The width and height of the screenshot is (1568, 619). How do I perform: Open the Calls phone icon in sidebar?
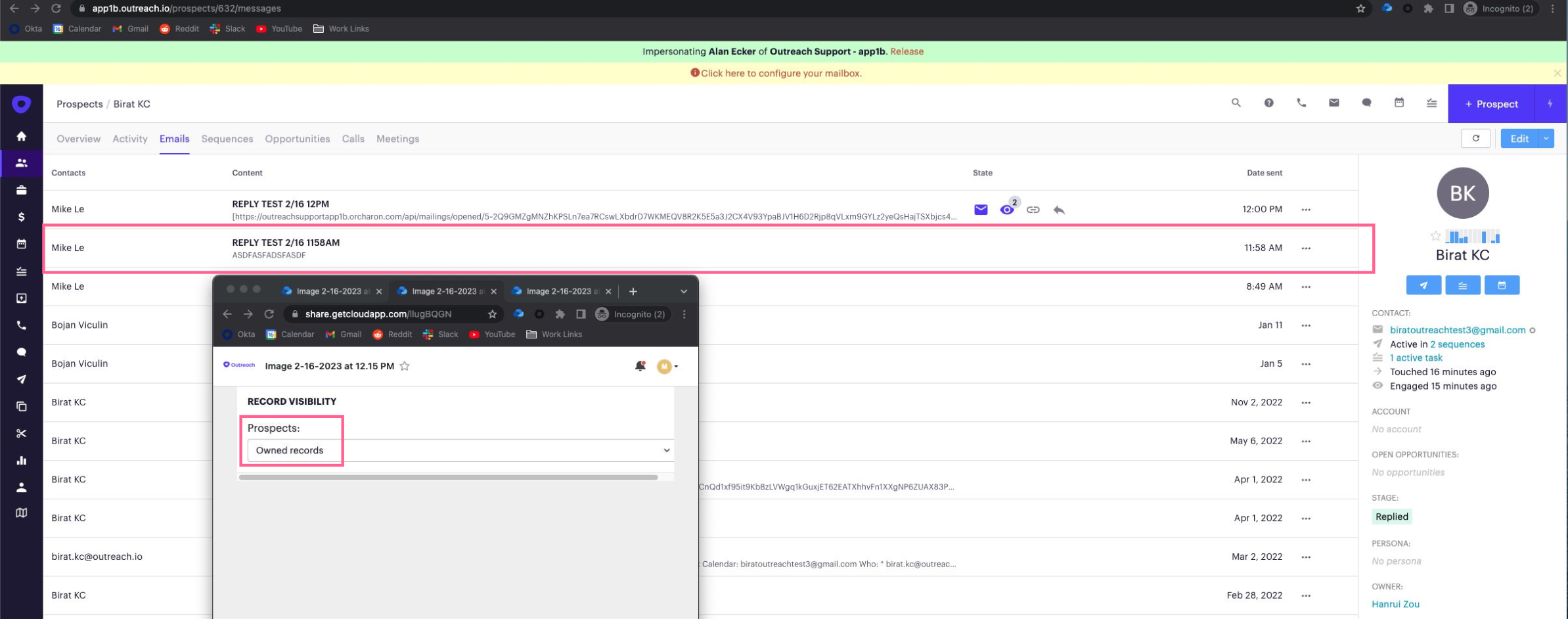21,325
